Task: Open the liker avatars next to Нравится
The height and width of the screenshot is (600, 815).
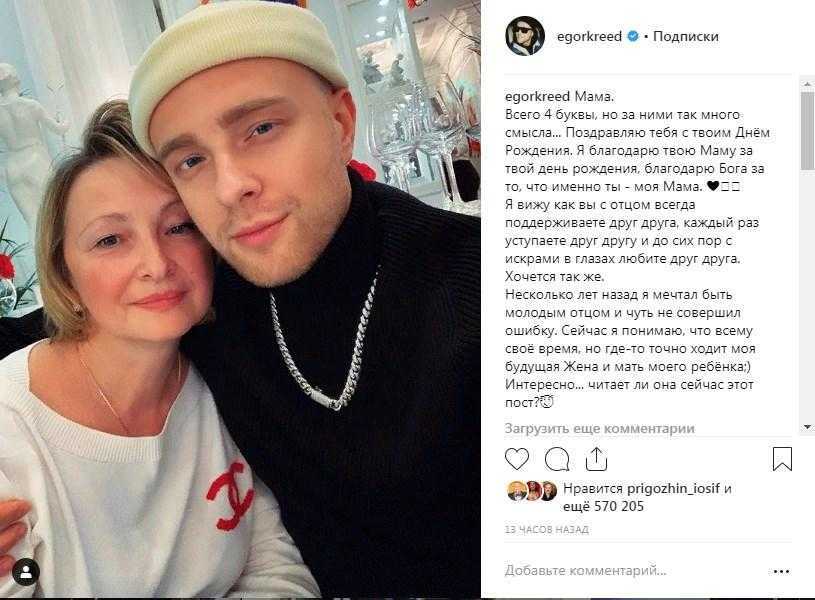Action: 532,490
